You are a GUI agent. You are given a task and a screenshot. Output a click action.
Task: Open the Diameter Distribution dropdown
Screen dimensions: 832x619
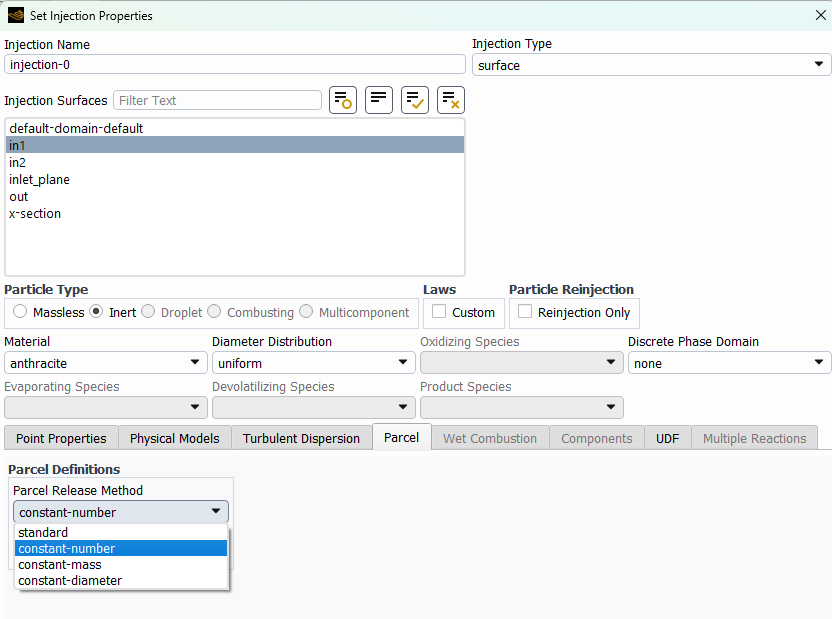pos(313,363)
